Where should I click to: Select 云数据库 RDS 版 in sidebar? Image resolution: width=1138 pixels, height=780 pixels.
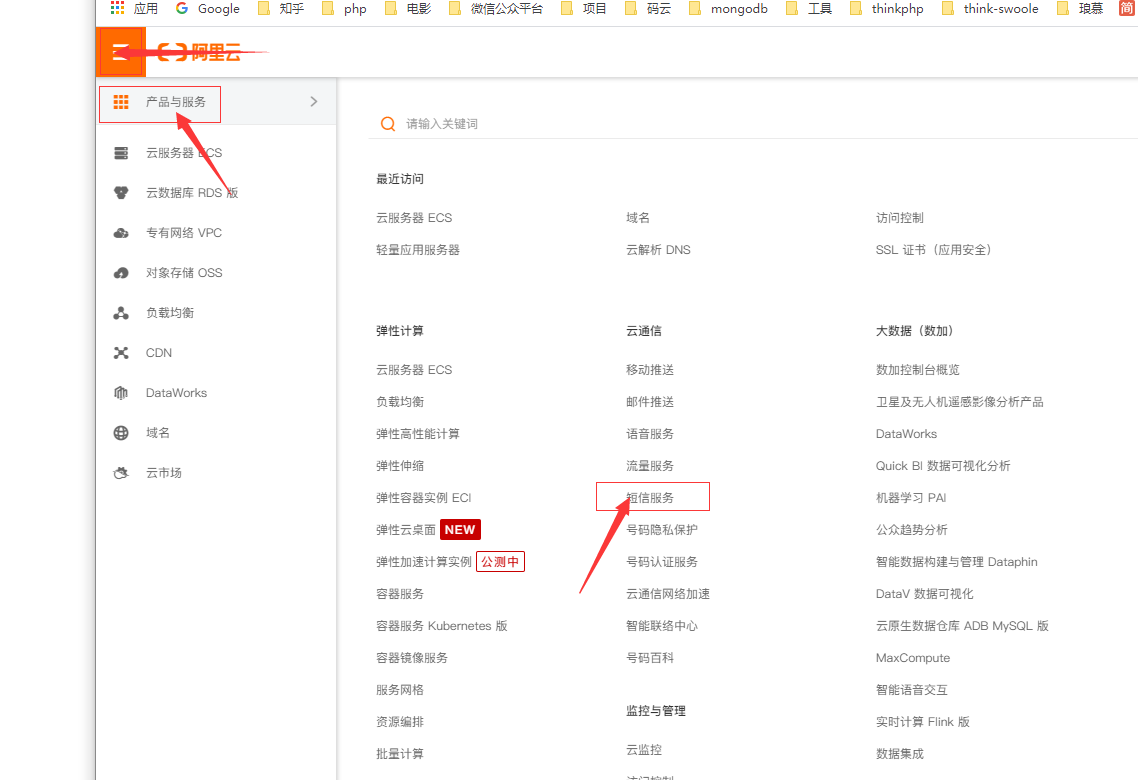point(192,193)
